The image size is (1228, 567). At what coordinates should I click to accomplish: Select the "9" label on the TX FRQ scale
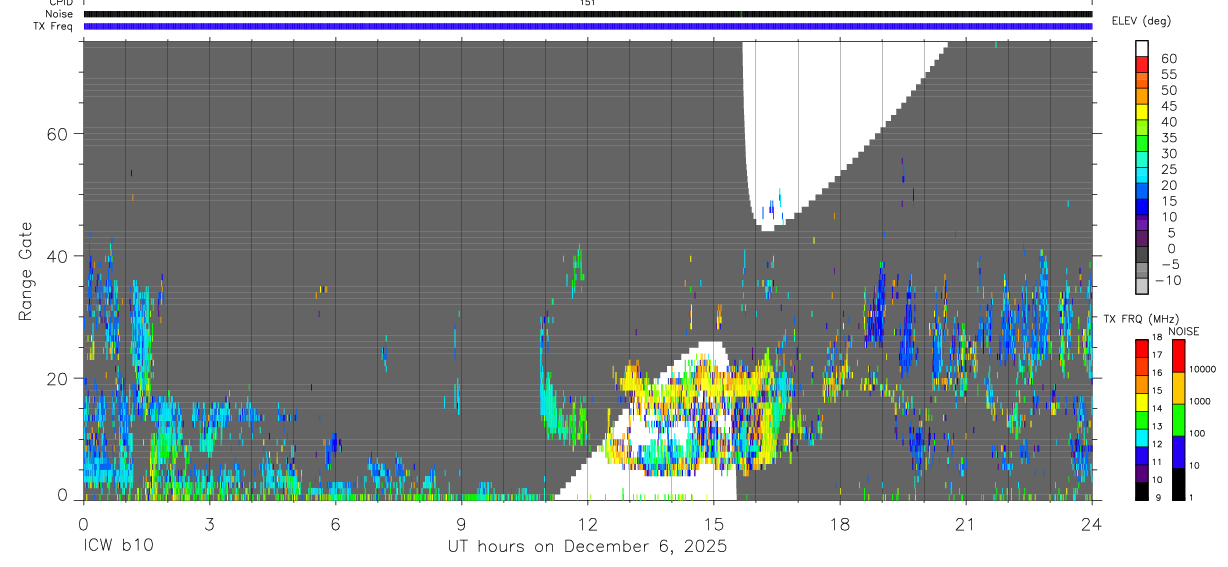point(1157,498)
